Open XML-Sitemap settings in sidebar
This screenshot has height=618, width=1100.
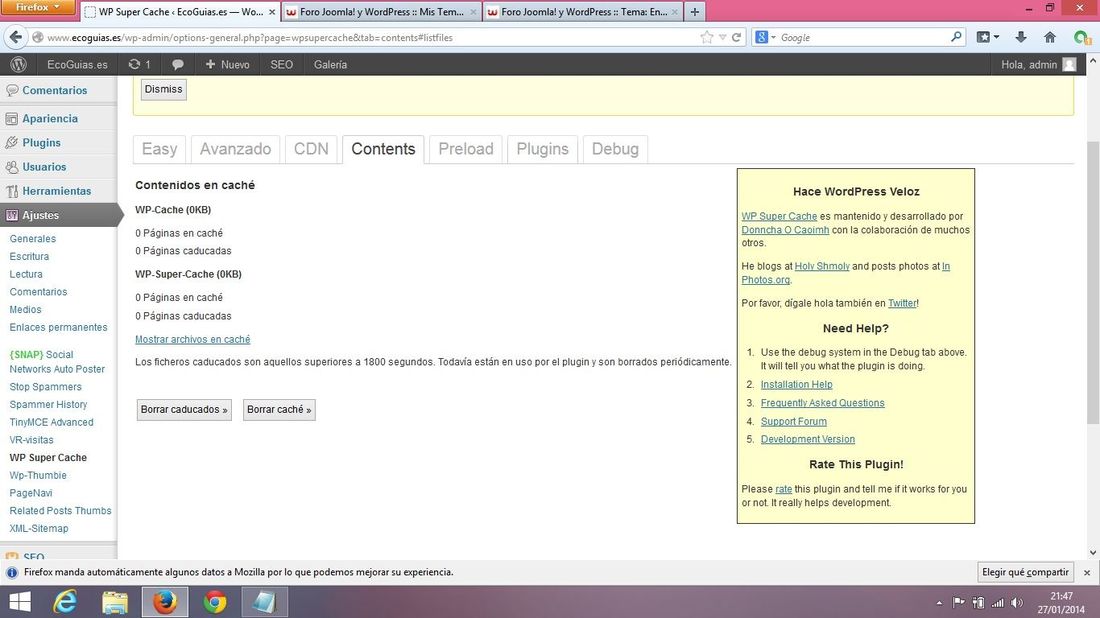coord(39,529)
